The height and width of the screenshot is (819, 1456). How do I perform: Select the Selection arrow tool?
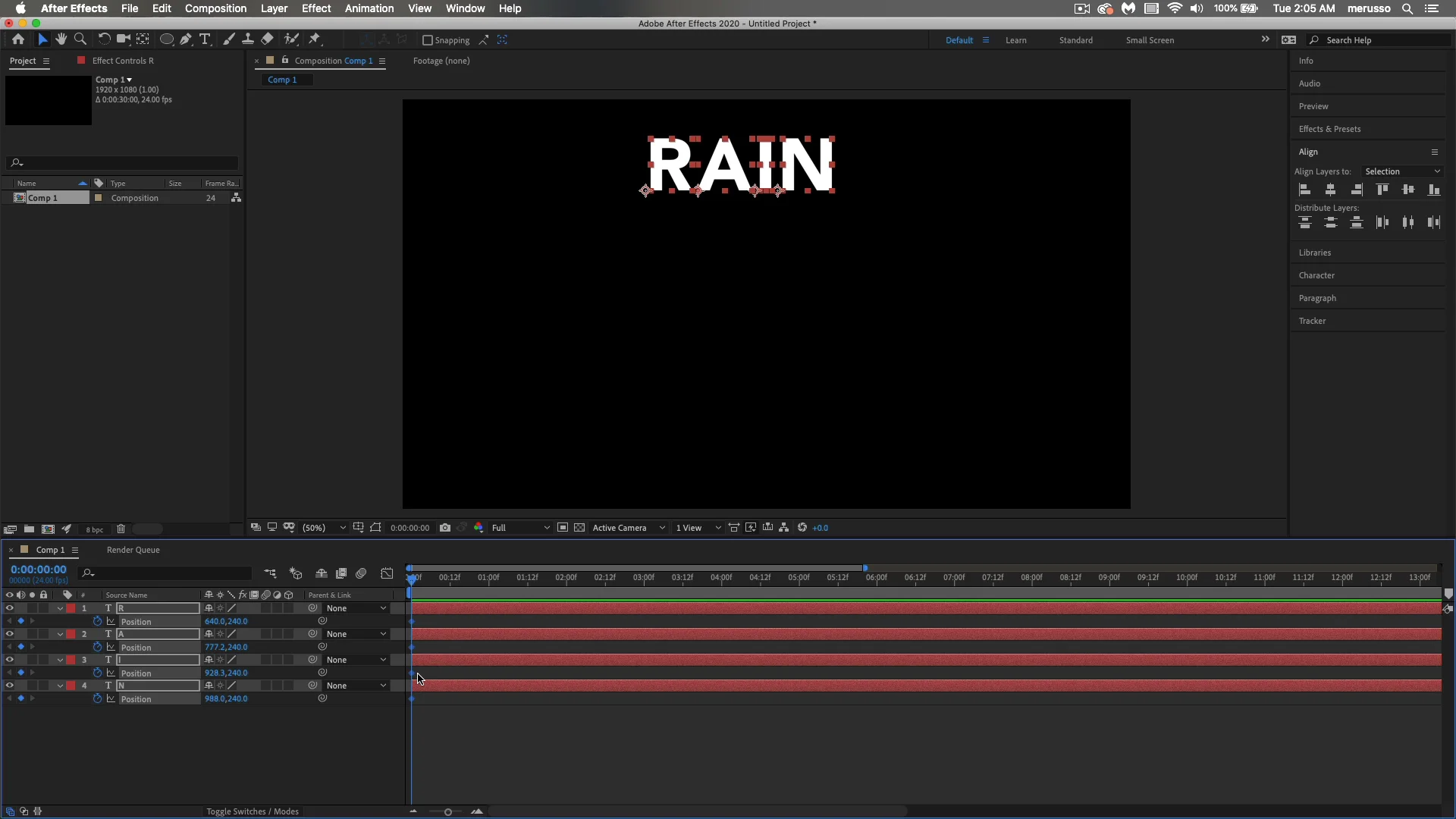(x=42, y=39)
